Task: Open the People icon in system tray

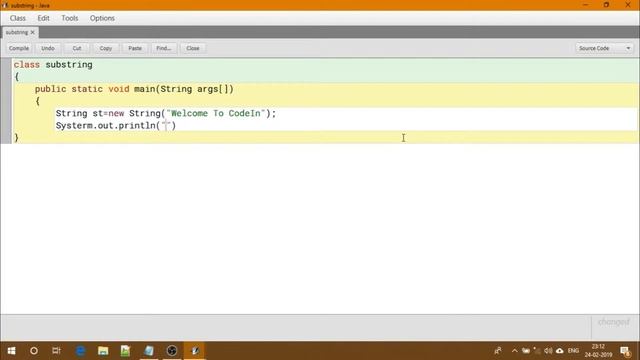Action: (x=498, y=351)
